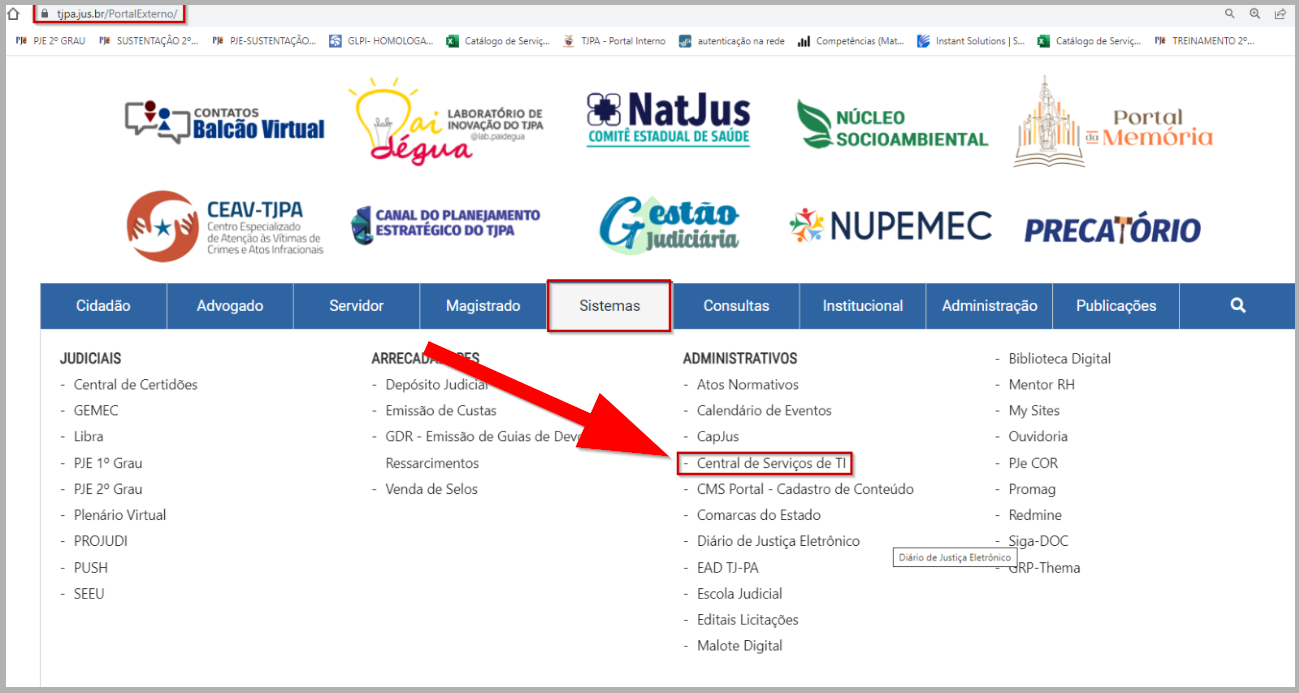
Task: Open the Precatório banner
Action: point(1112,230)
